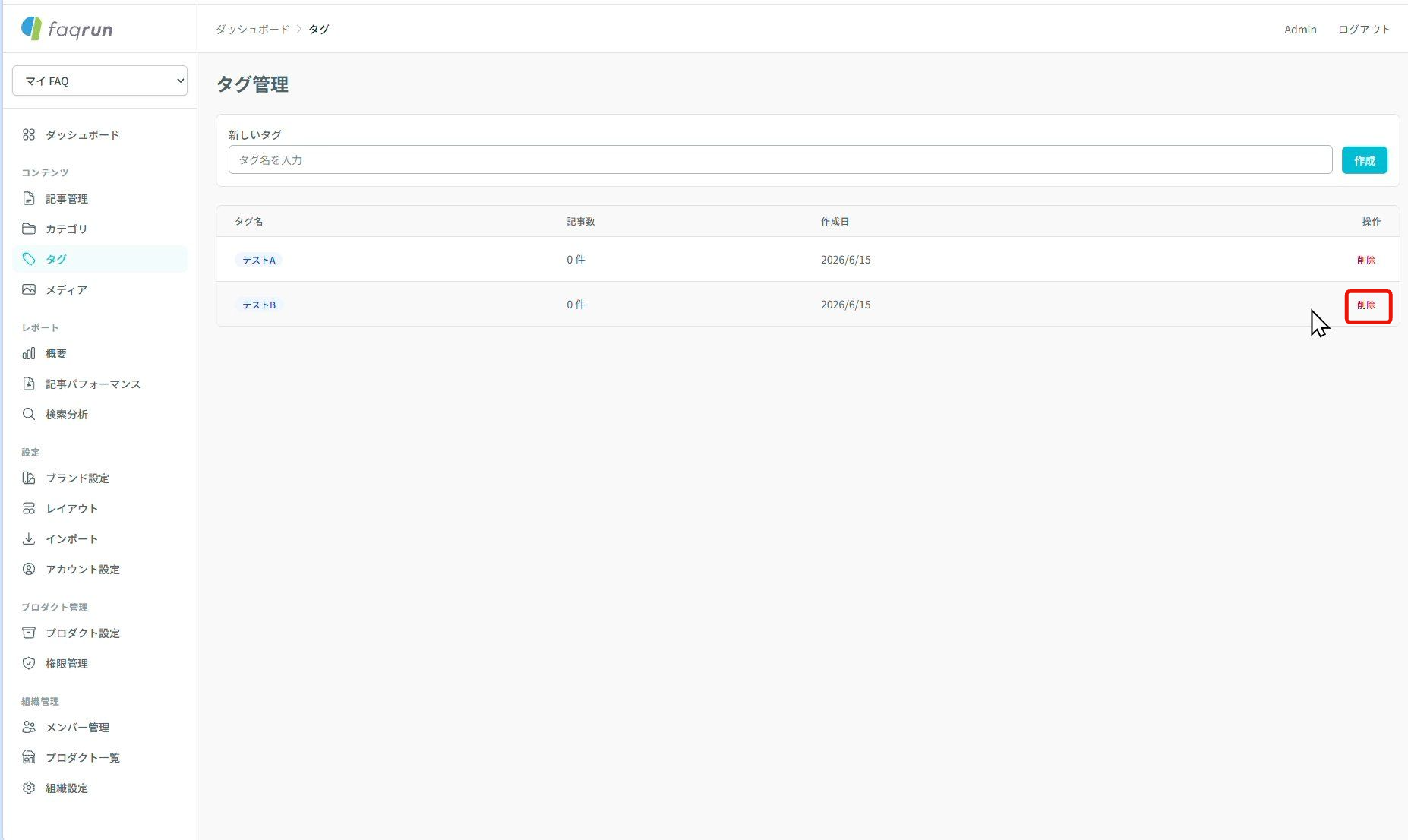Click the メディア image icon

click(29, 289)
